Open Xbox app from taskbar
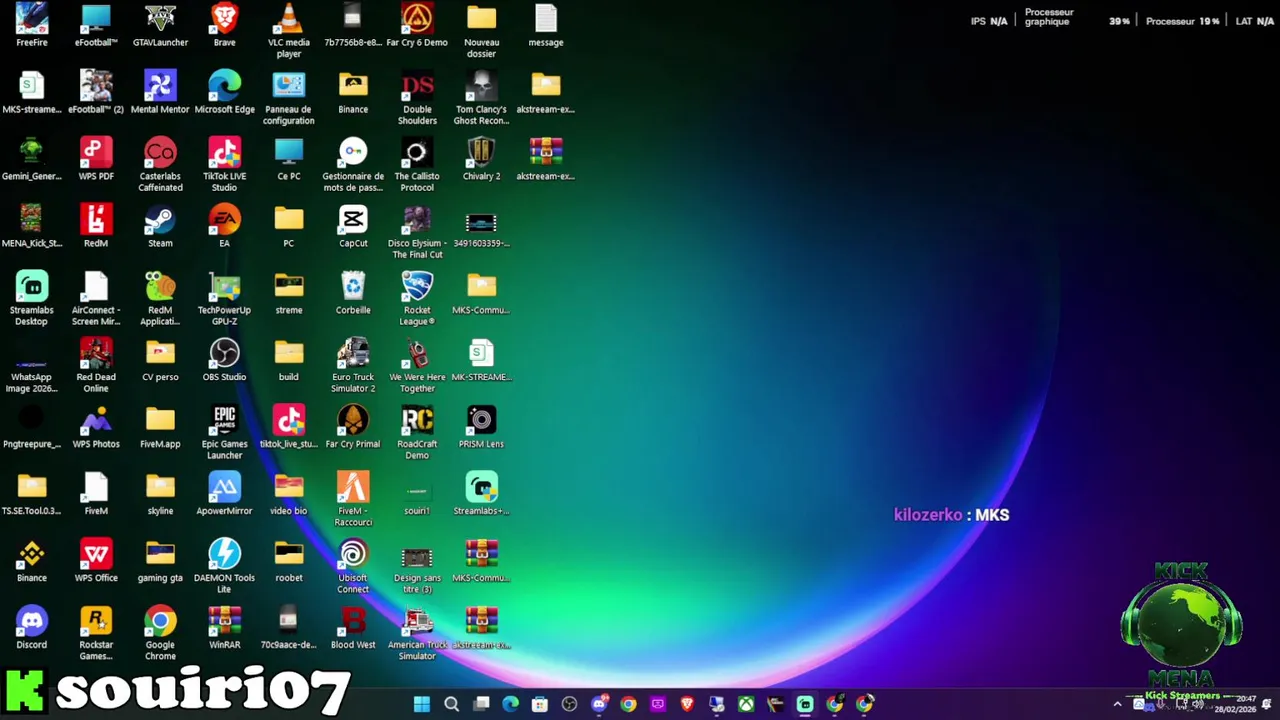1280x720 pixels. (746, 704)
